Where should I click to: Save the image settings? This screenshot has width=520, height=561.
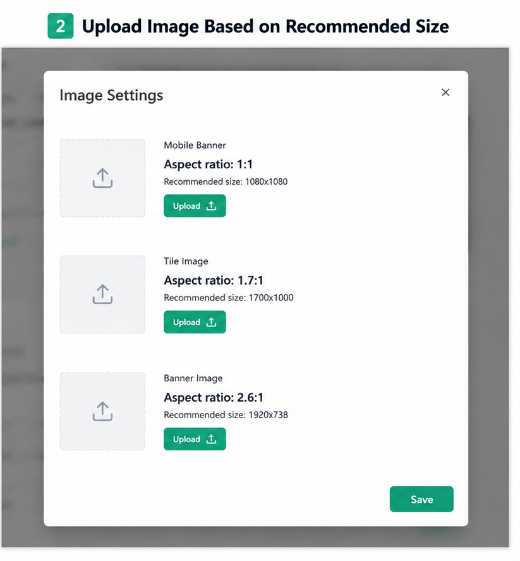pyautogui.click(x=422, y=499)
